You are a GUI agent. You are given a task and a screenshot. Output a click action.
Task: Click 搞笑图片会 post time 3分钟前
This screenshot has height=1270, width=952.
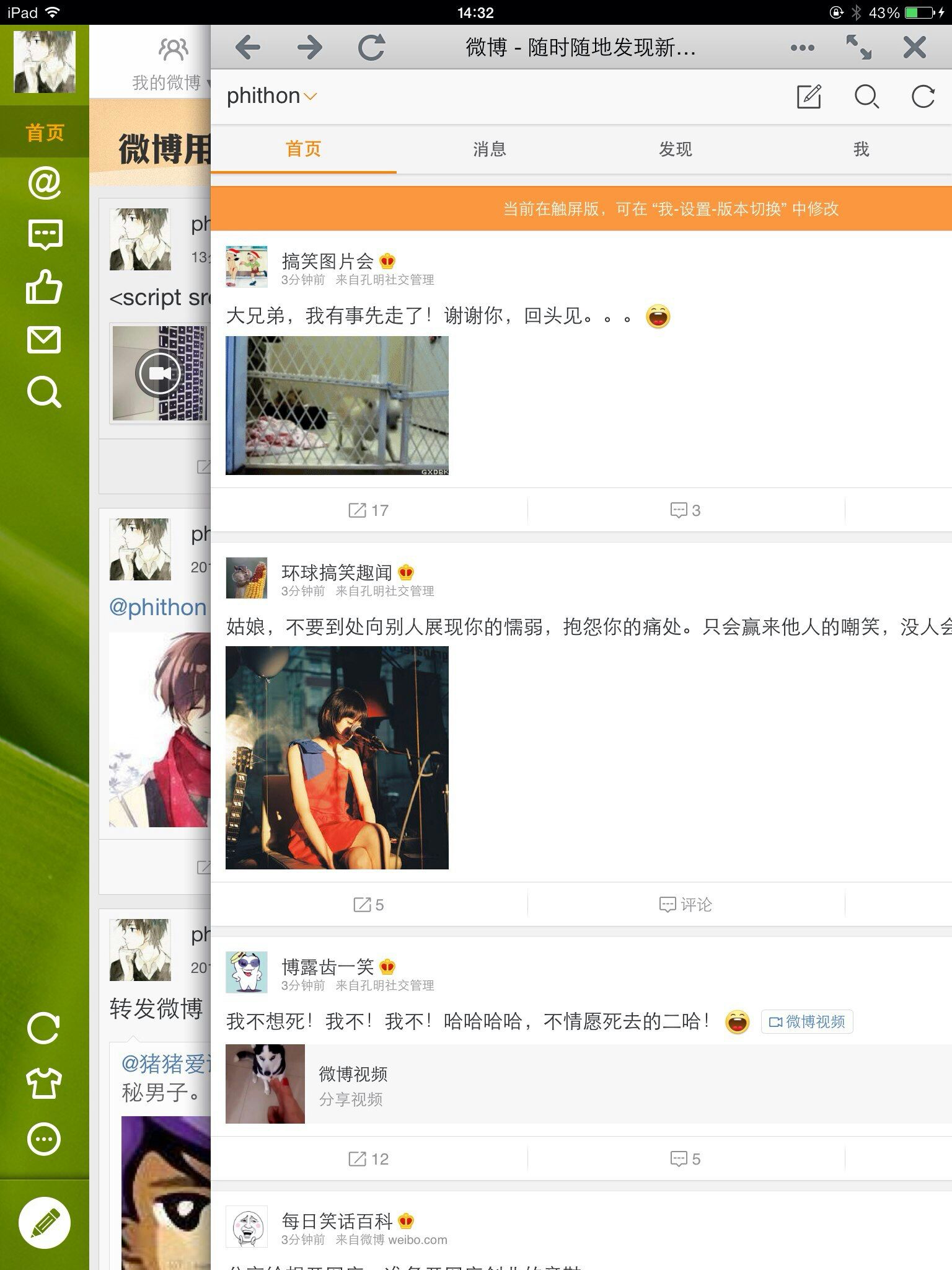[302, 280]
